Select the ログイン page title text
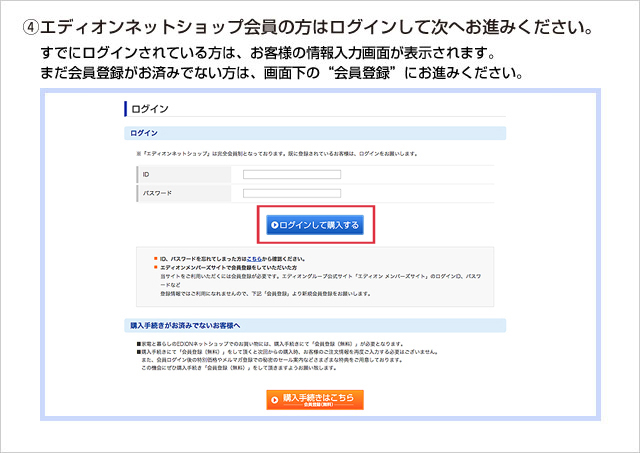The width and height of the screenshot is (640, 453). pos(150,109)
